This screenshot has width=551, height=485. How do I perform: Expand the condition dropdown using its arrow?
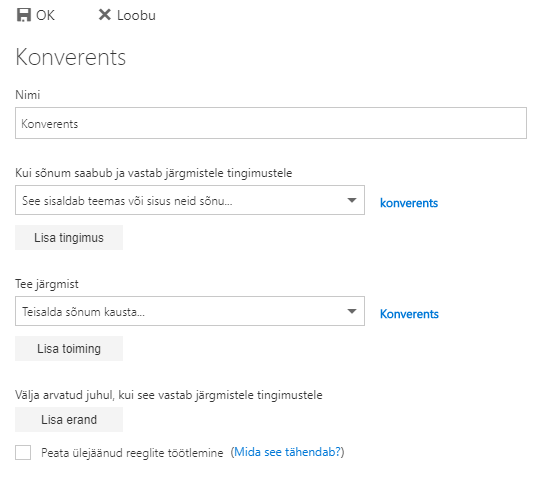[x=352, y=200]
